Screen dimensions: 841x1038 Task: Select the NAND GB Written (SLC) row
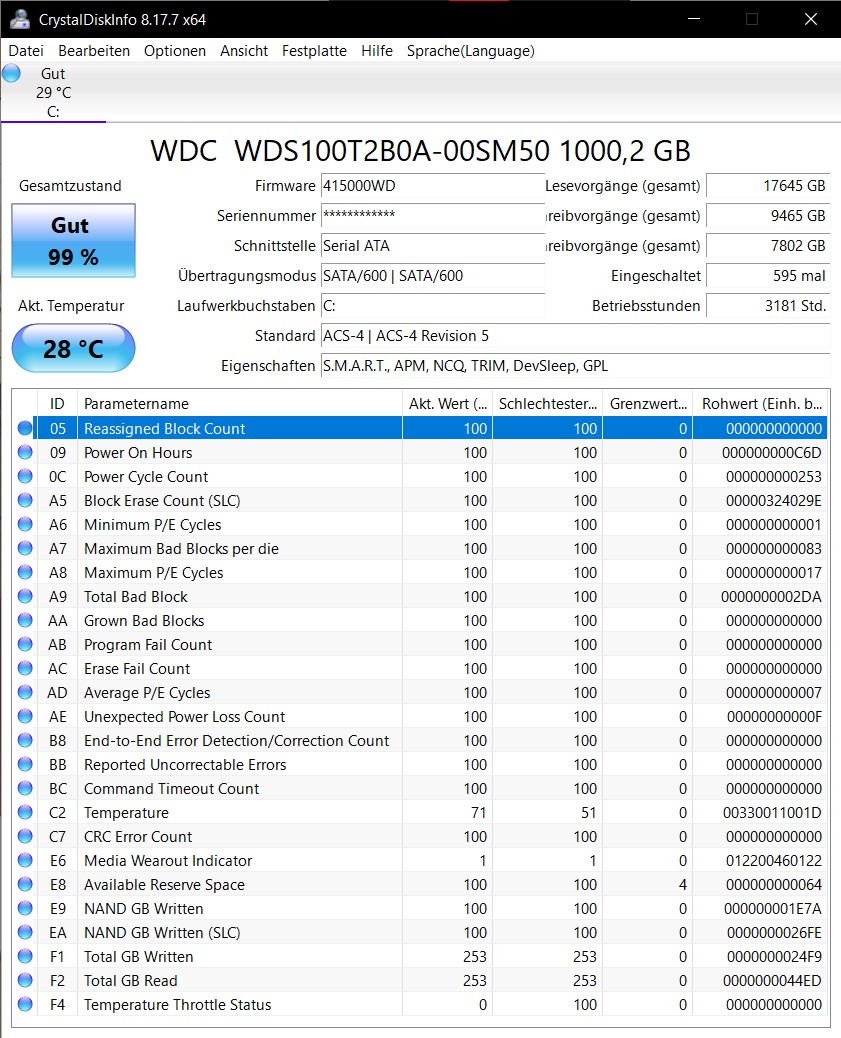(x=420, y=932)
